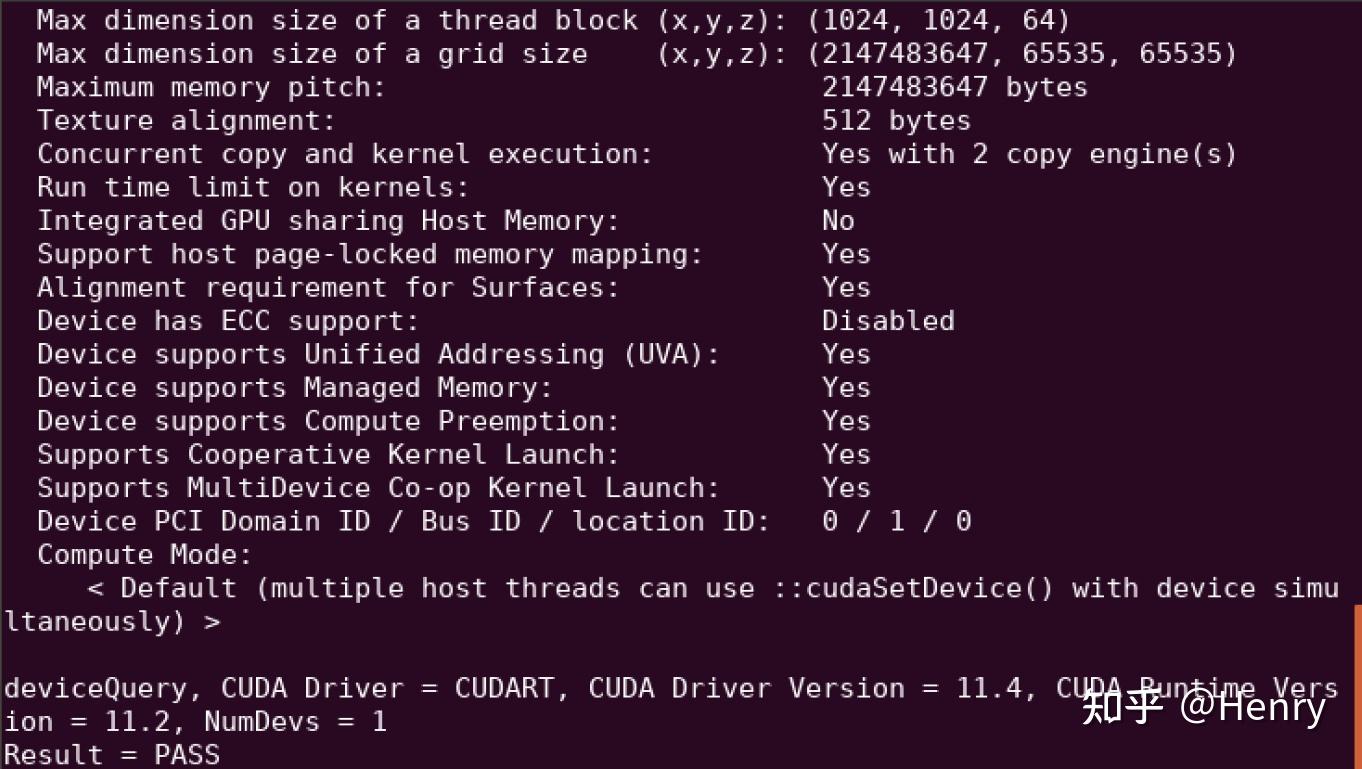Click 'Run time limit on kernels:' label
Screen dimensions: 1362x769
[253, 187]
